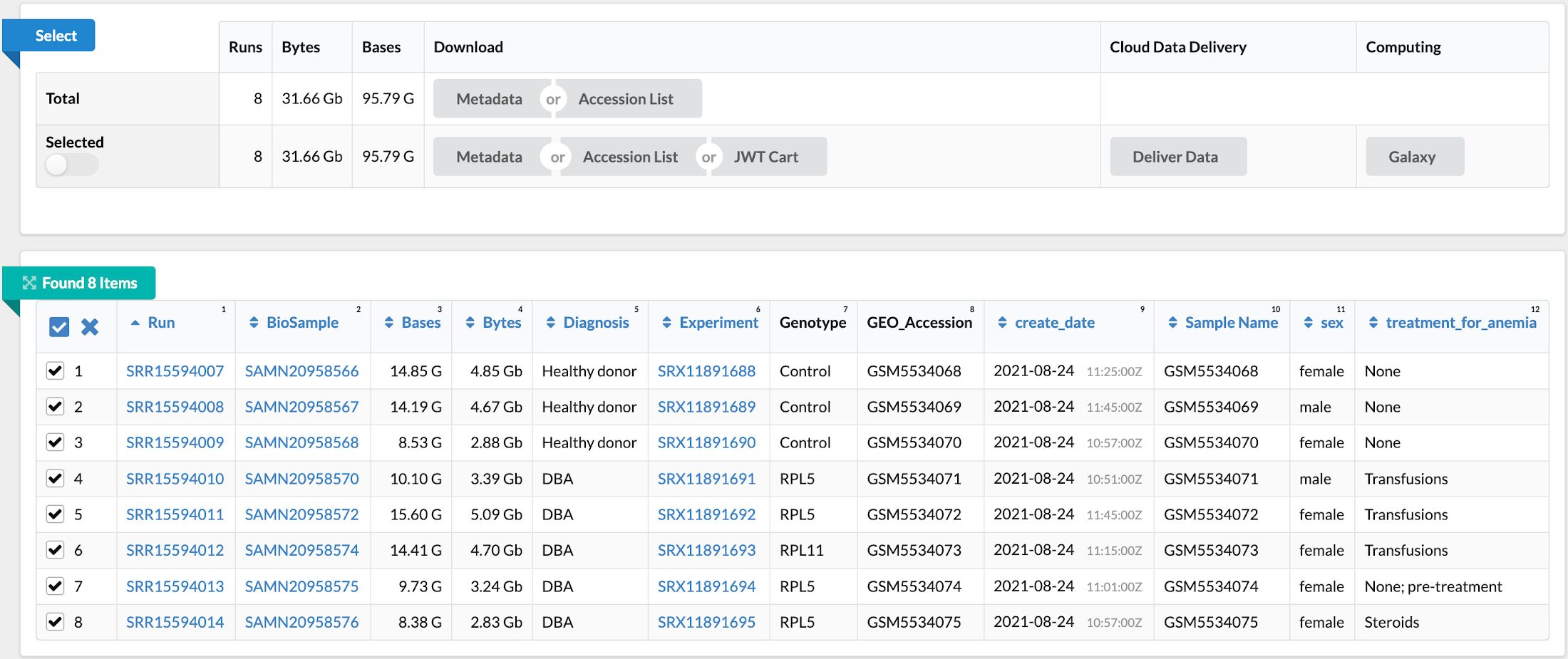Click the None; pre-treatment cell
Image resolution: width=1568 pixels, height=659 pixels.
[x=1433, y=586]
